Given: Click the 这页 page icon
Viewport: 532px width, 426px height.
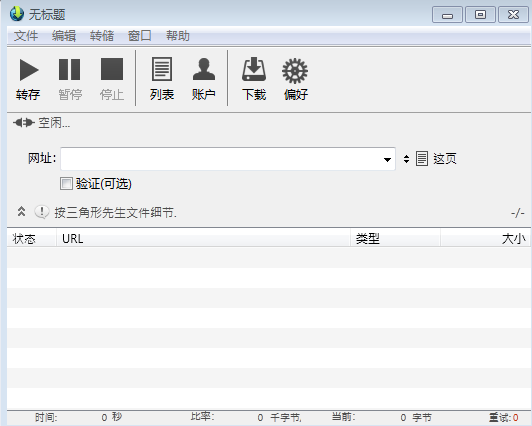Looking at the screenshot, I should click(x=422, y=159).
